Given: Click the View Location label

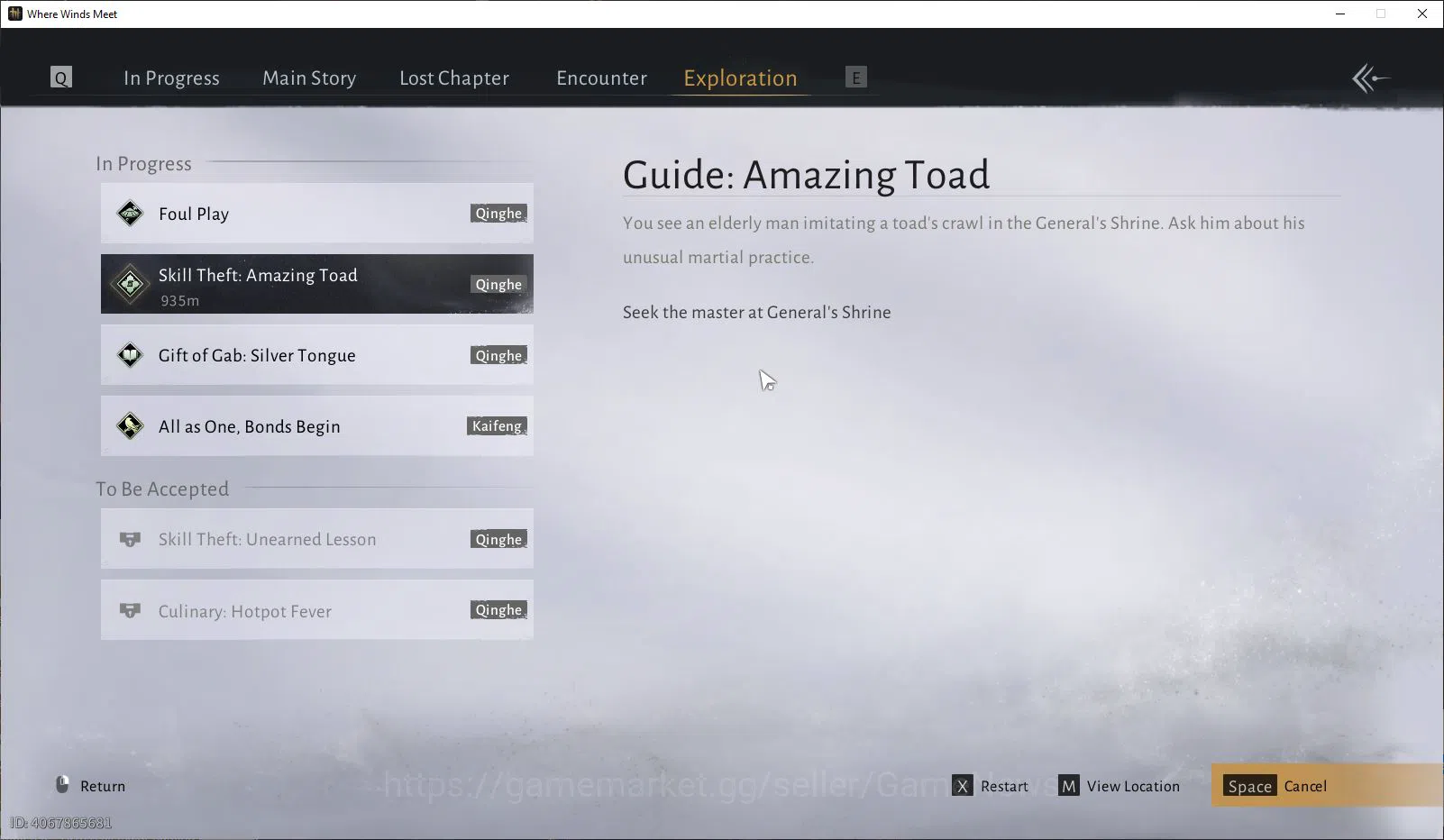Looking at the screenshot, I should tap(1133, 786).
